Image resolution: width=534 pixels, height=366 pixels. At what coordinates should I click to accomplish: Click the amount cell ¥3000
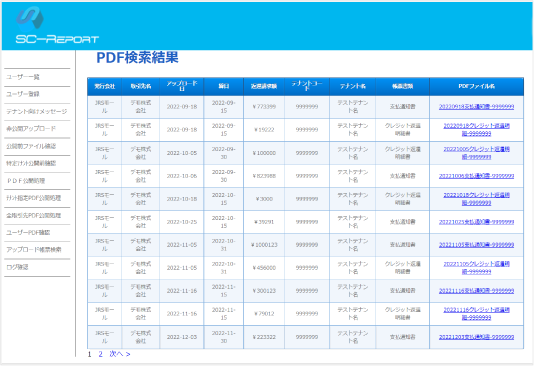tap(264, 199)
